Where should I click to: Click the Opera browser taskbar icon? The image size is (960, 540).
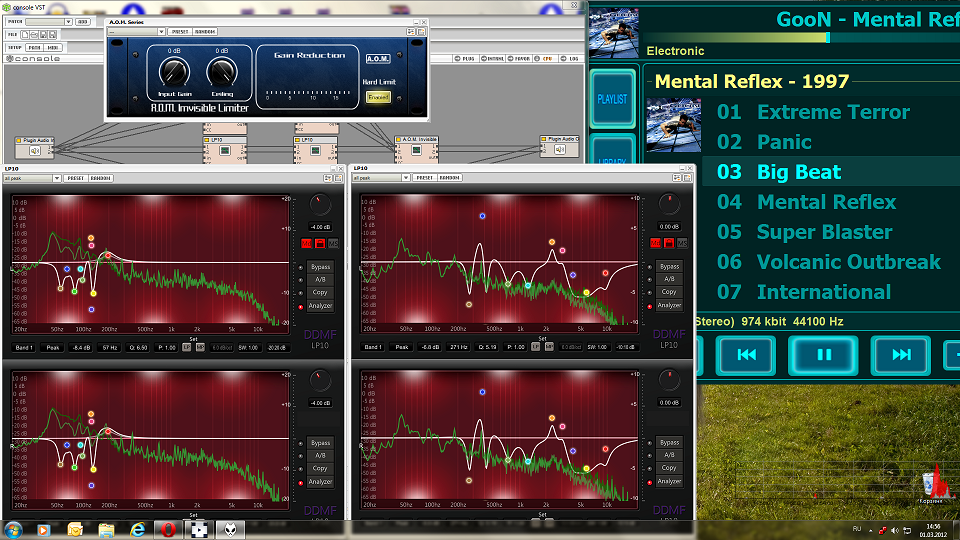coord(169,528)
